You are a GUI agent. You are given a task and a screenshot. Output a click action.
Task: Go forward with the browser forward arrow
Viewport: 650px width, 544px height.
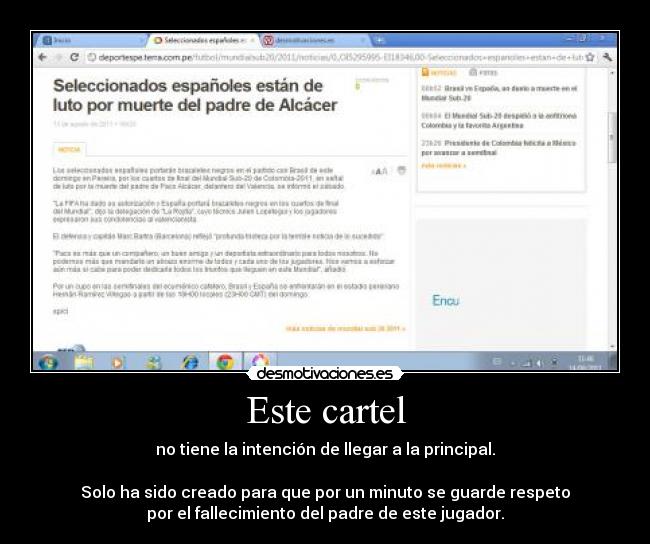click(58, 57)
